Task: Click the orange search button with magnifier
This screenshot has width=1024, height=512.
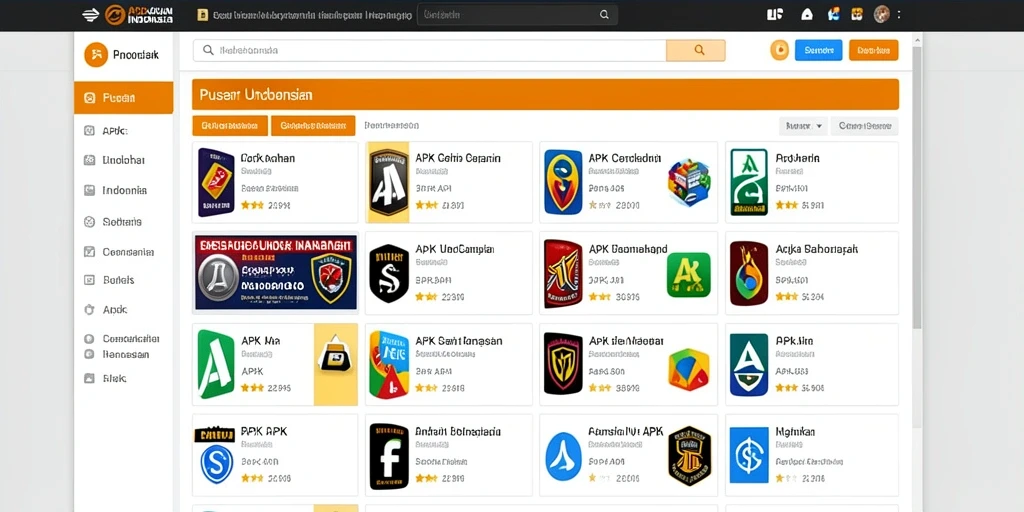Action: click(696, 50)
